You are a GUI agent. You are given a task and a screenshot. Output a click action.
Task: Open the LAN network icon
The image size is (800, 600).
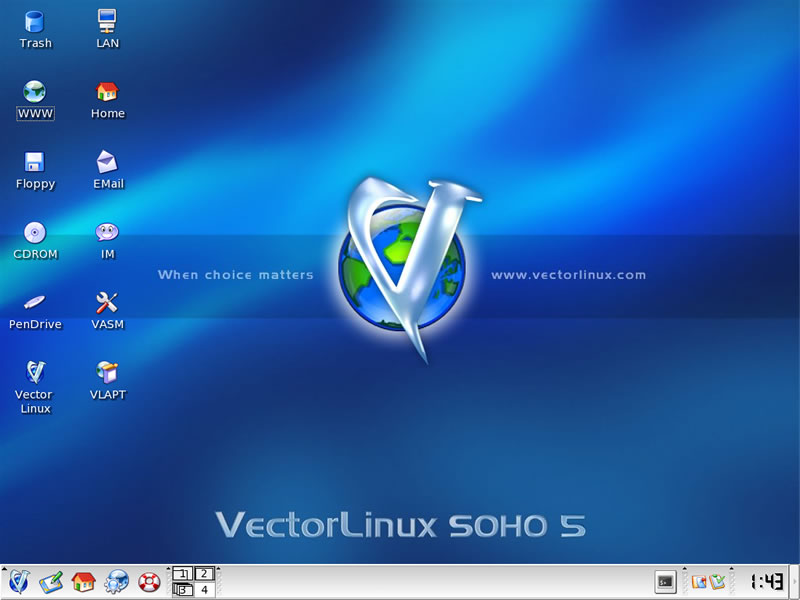[106, 20]
